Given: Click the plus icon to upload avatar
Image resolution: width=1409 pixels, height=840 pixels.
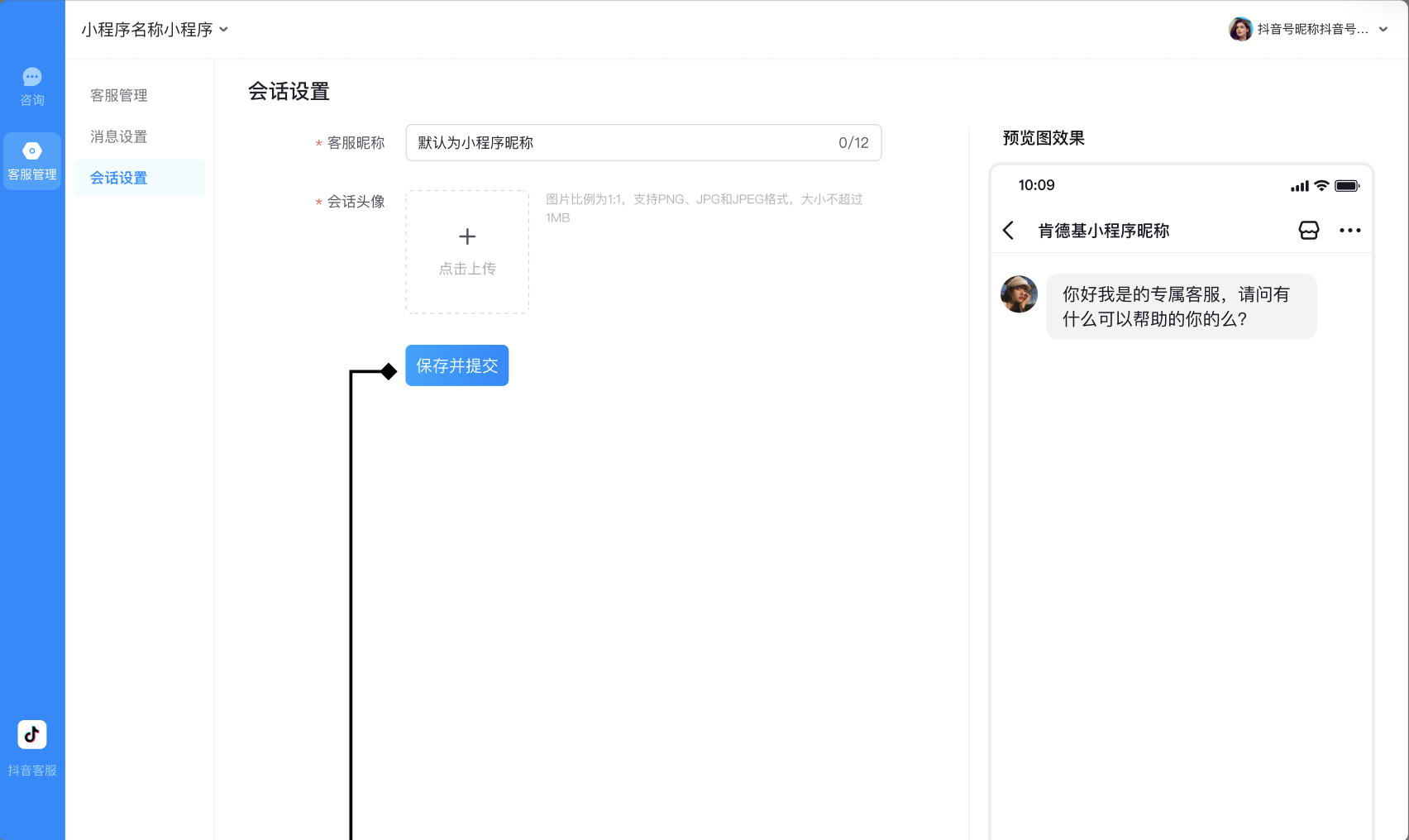Looking at the screenshot, I should click(467, 237).
